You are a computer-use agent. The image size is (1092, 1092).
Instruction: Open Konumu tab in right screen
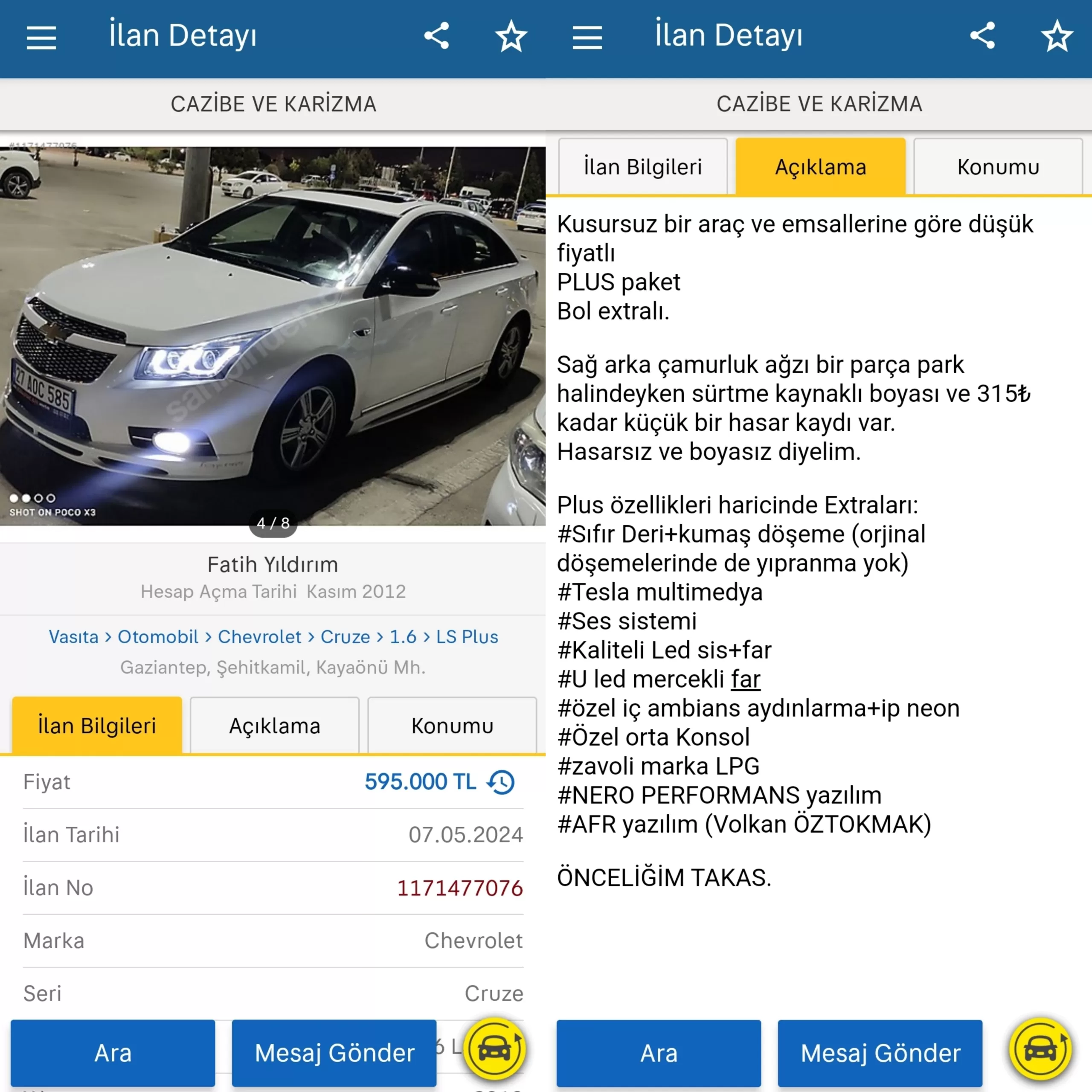998,167
